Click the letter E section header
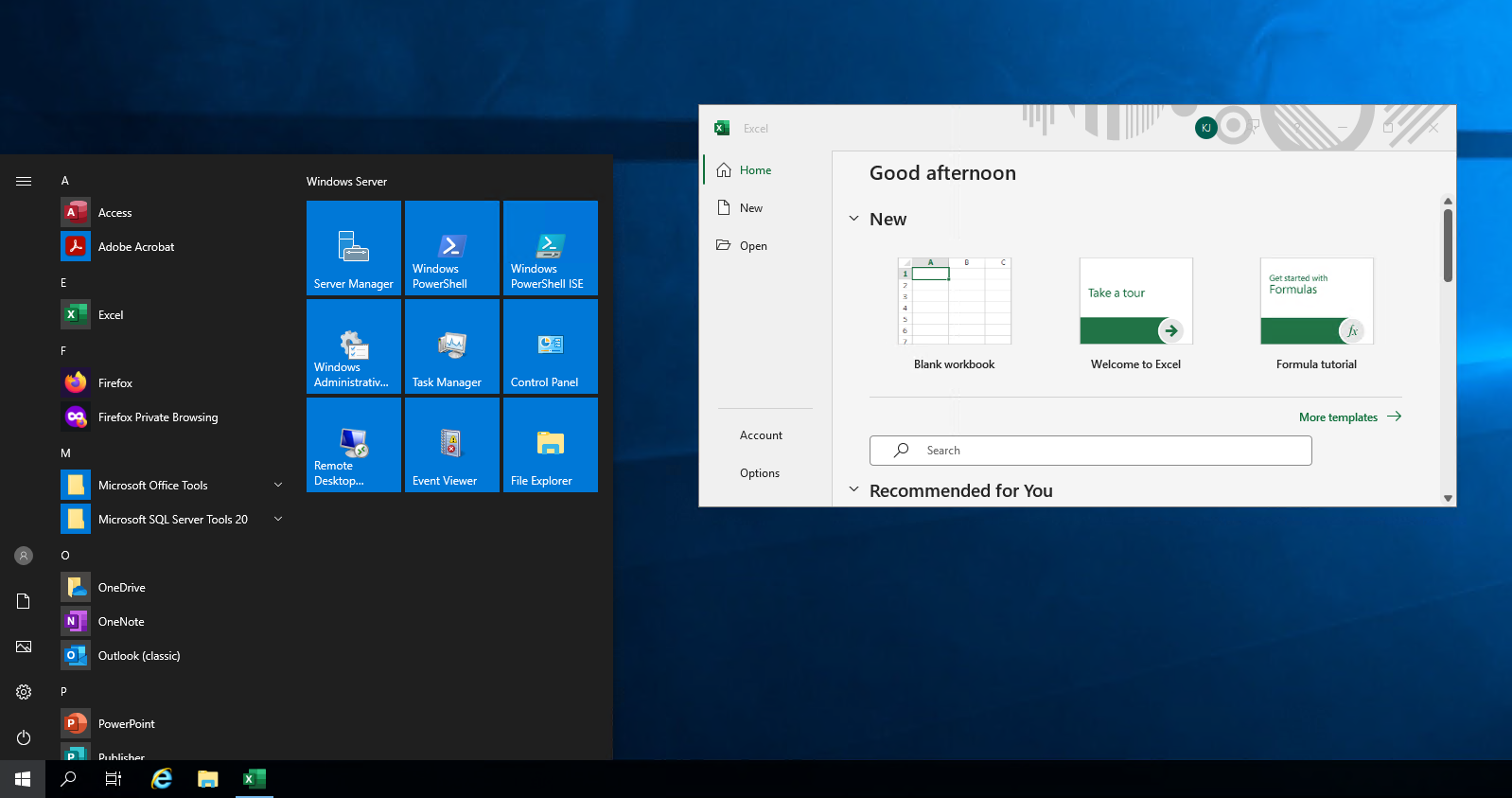The image size is (1512, 798). point(63,283)
